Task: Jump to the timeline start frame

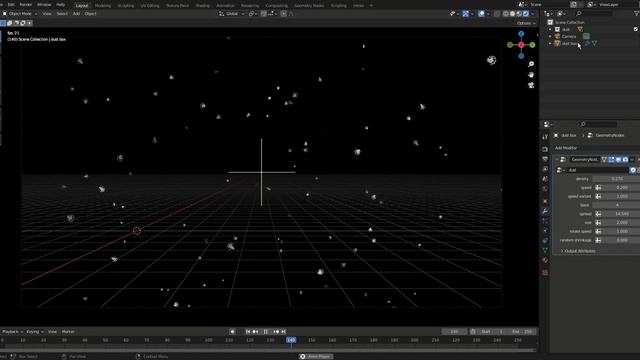Action: tap(248, 332)
